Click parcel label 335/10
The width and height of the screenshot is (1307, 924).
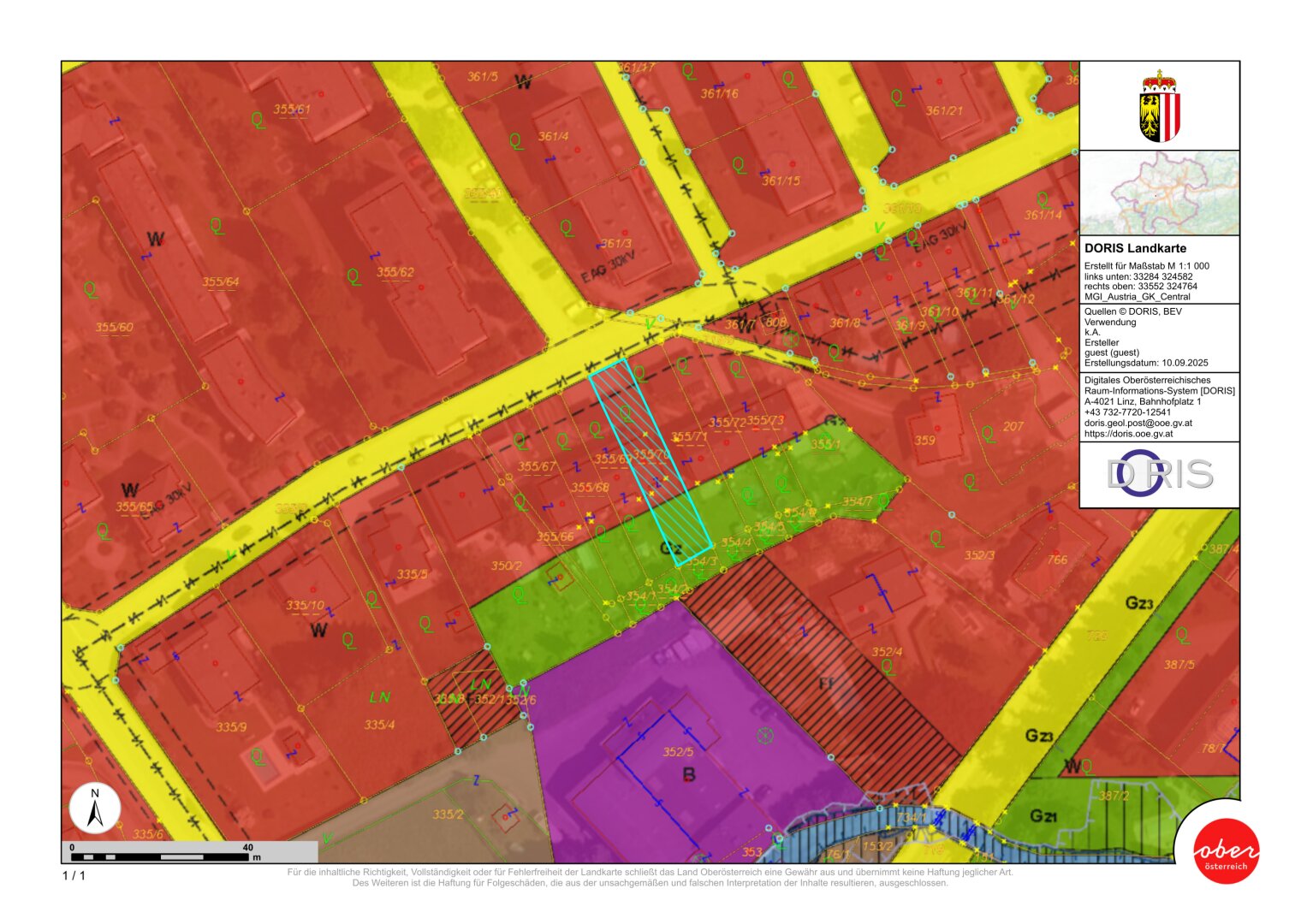point(305,605)
